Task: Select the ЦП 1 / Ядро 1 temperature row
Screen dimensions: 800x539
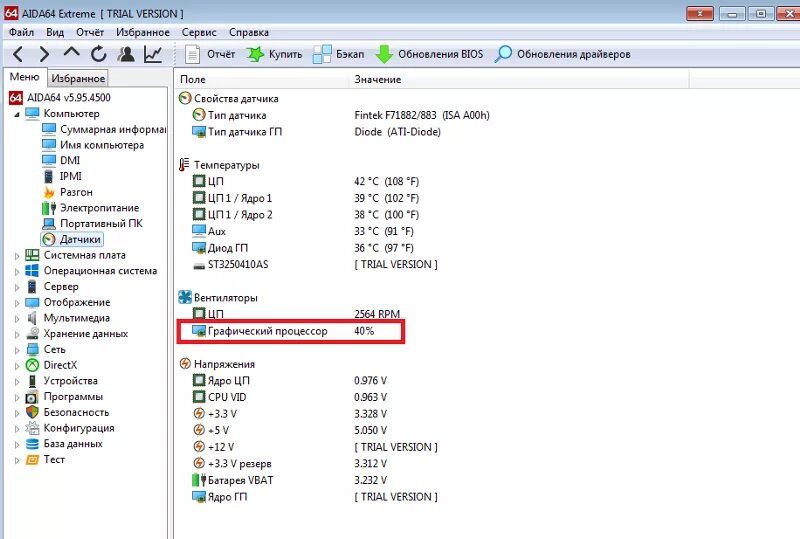Action: coord(306,198)
